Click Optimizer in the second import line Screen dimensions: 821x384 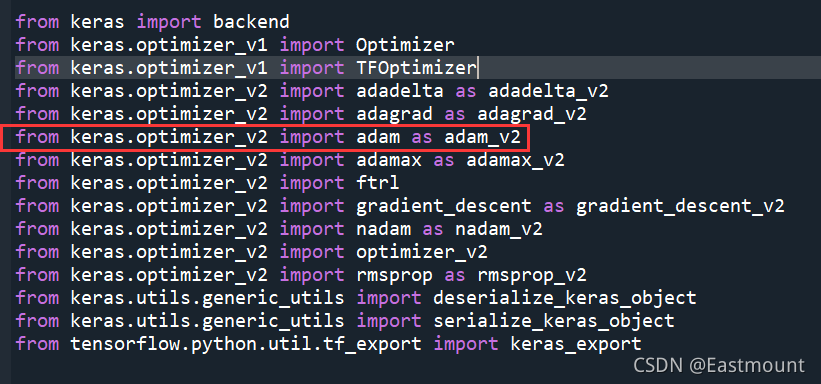click(x=405, y=46)
